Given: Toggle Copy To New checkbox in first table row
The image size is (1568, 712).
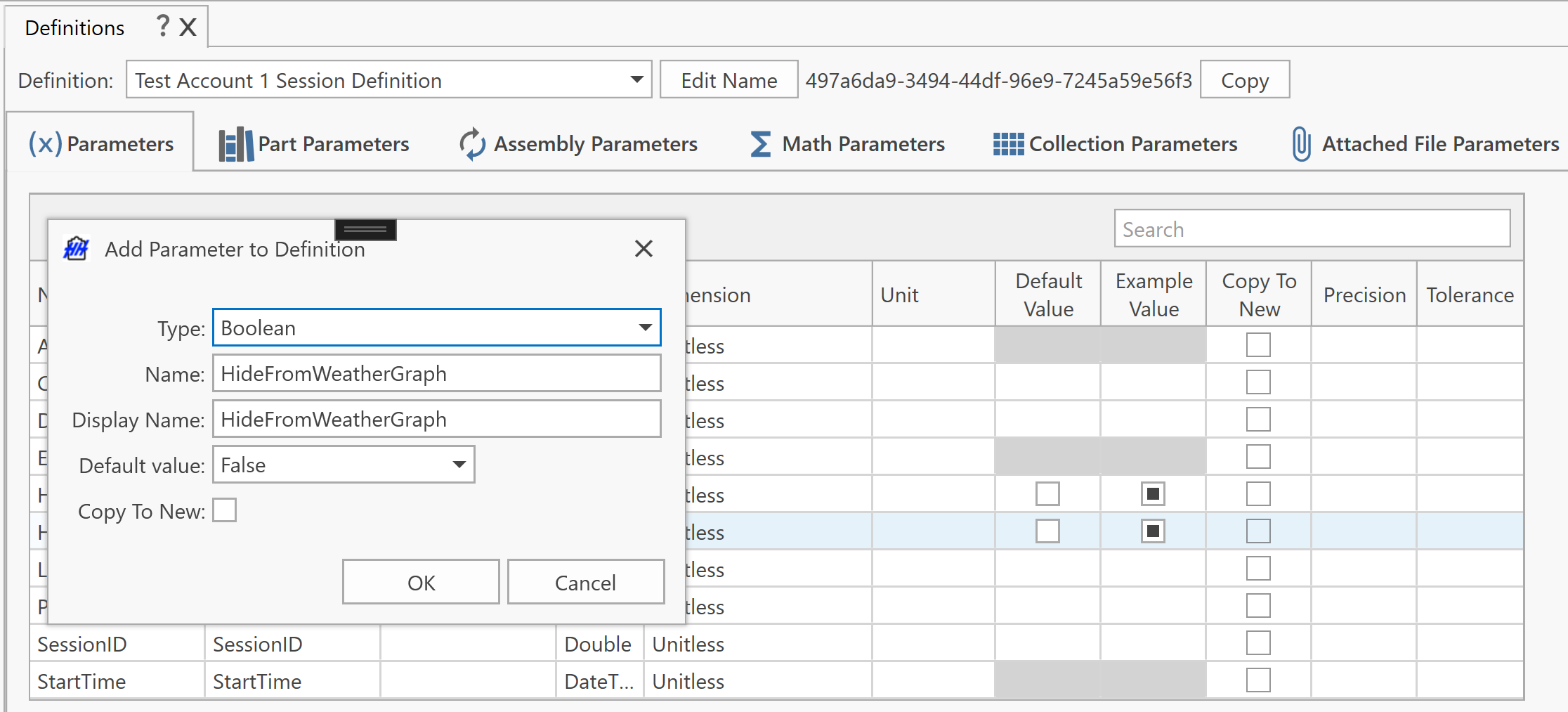Looking at the screenshot, I should click(1258, 345).
